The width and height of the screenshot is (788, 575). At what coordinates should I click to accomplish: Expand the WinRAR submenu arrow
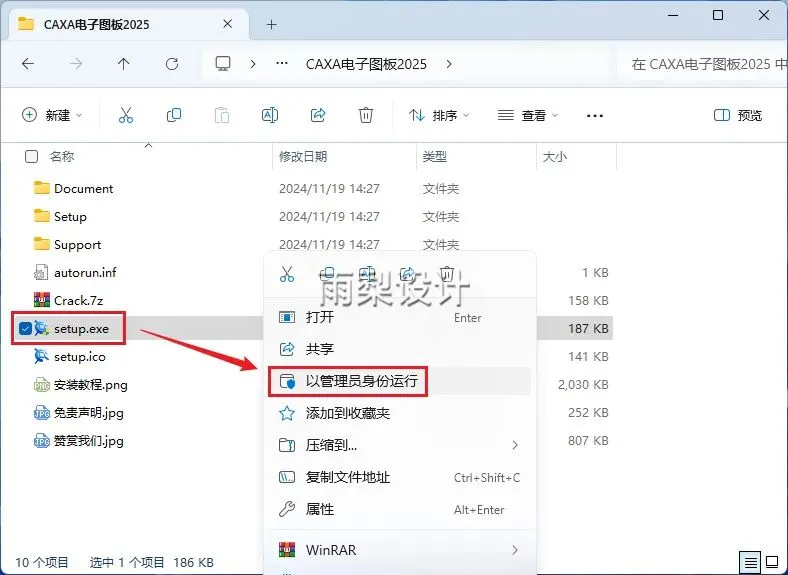pos(515,550)
